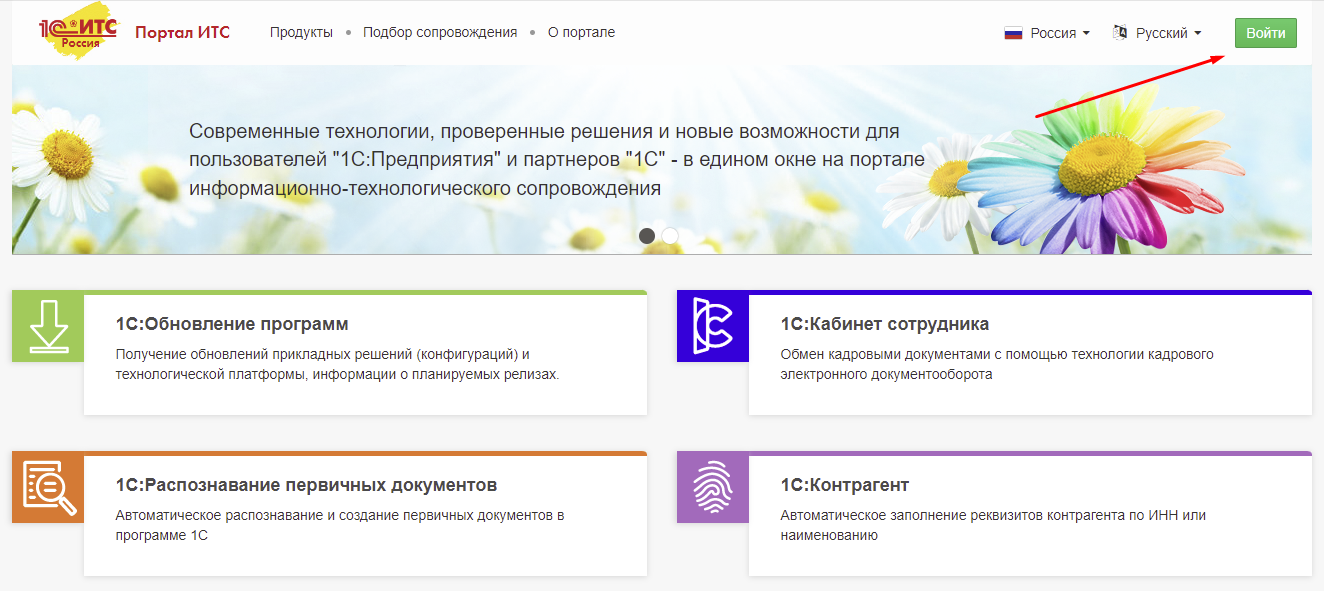Screen dimensions: 1324x591
Task: Open the Русский language dropdown
Action: [x=1167, y=33]
